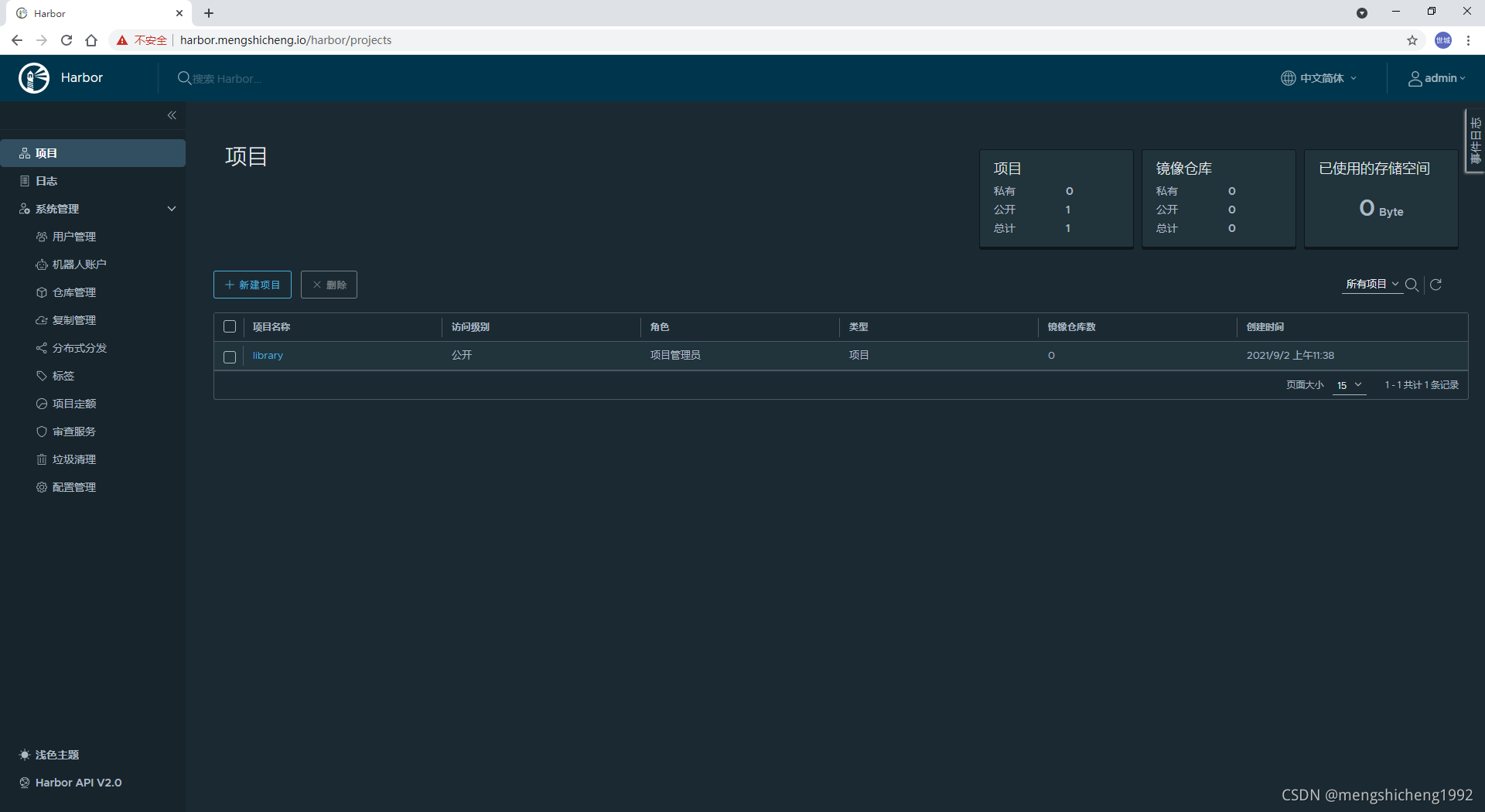Bookmark this page with star icon
The height and width of the screenshot is (812, 1485).
click(x=1412, y=40)
